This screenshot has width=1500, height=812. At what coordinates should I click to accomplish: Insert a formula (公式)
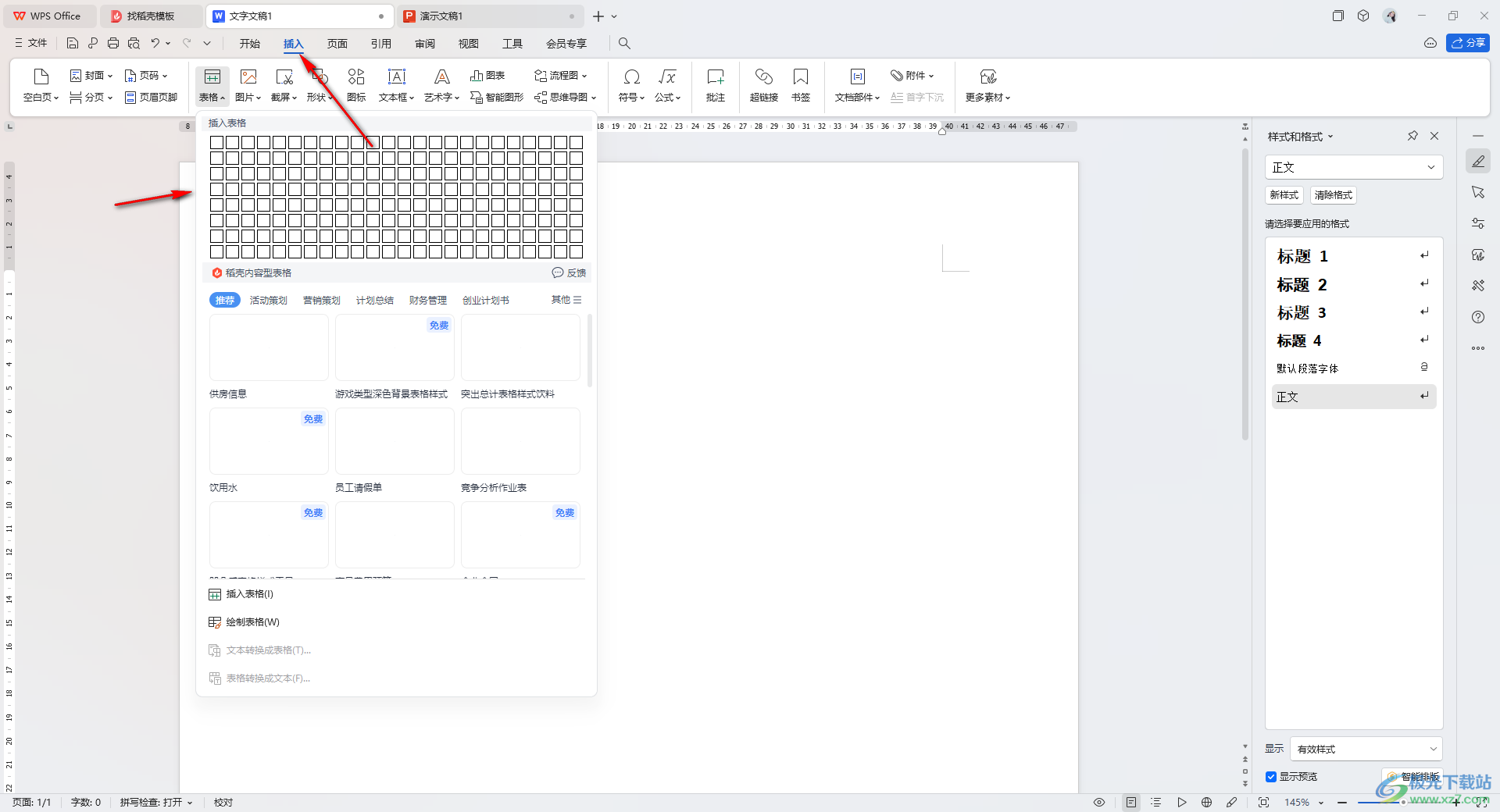pyautogui.click(x=668, y=84)
